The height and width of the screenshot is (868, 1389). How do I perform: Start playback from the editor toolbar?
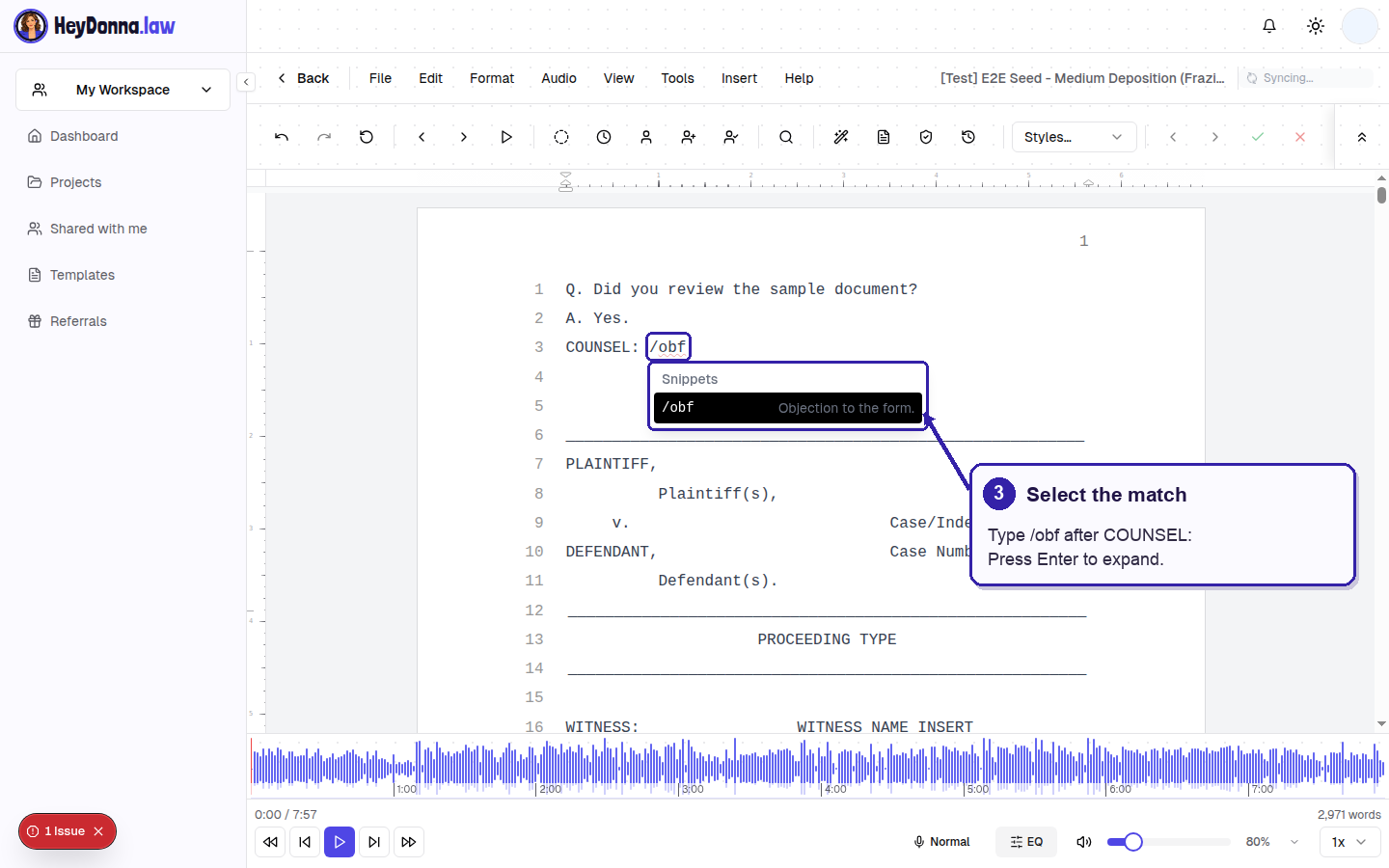click(x=506, y=137)
